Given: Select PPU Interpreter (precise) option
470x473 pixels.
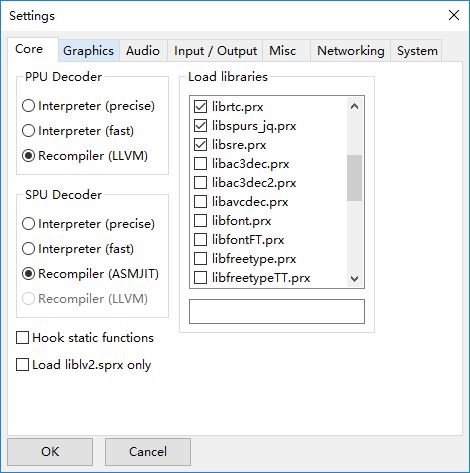Looking at the screenshot, I should pyautogui.click(x=88, y=106).
